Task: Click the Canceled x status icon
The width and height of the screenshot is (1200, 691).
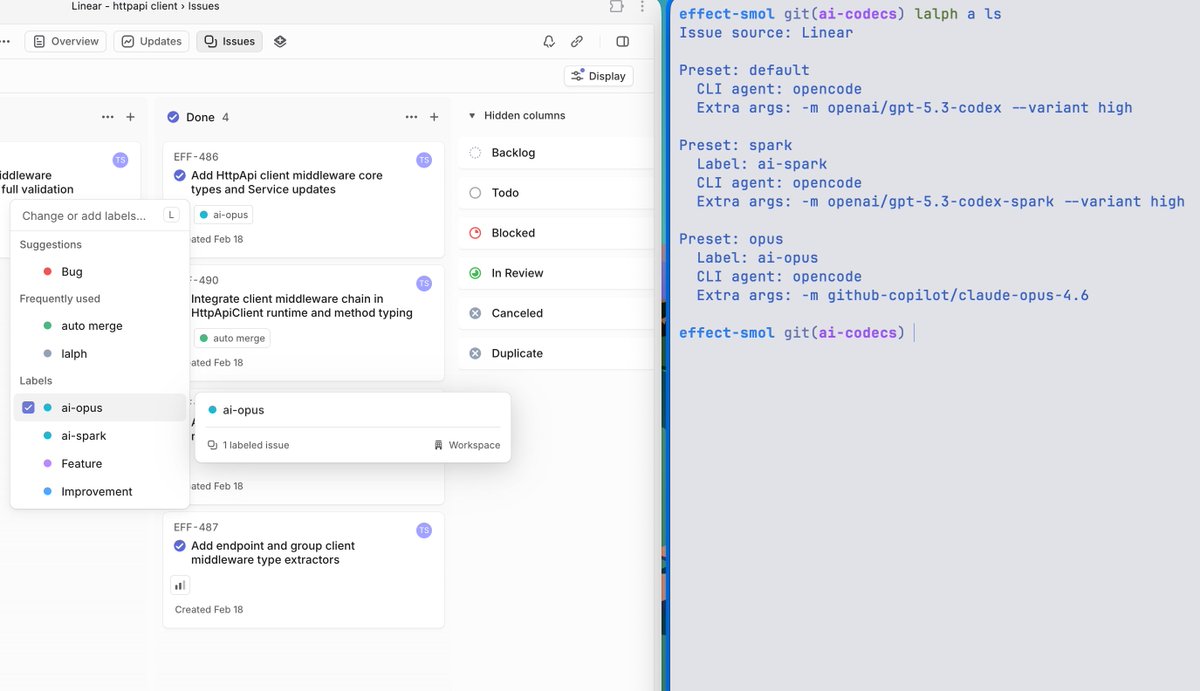Action: [475, 313]
